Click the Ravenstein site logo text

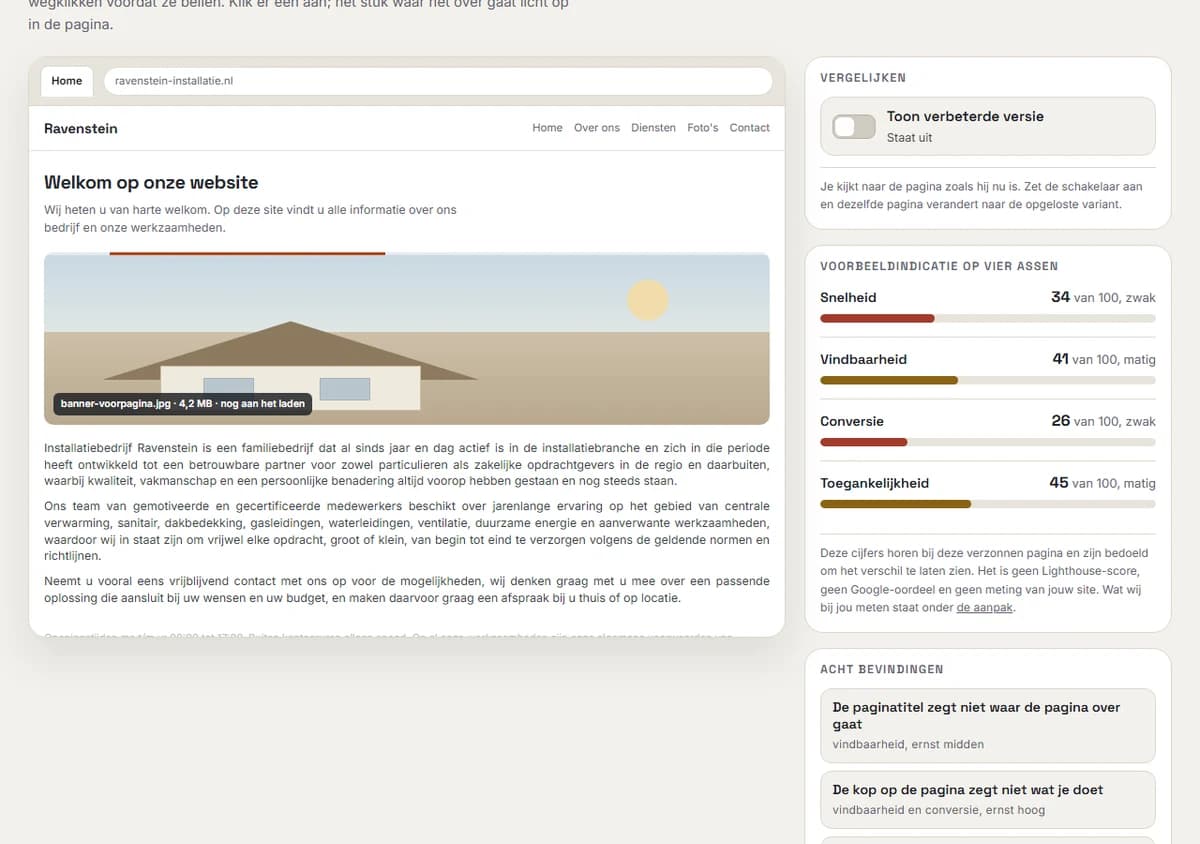coord(81,128)
